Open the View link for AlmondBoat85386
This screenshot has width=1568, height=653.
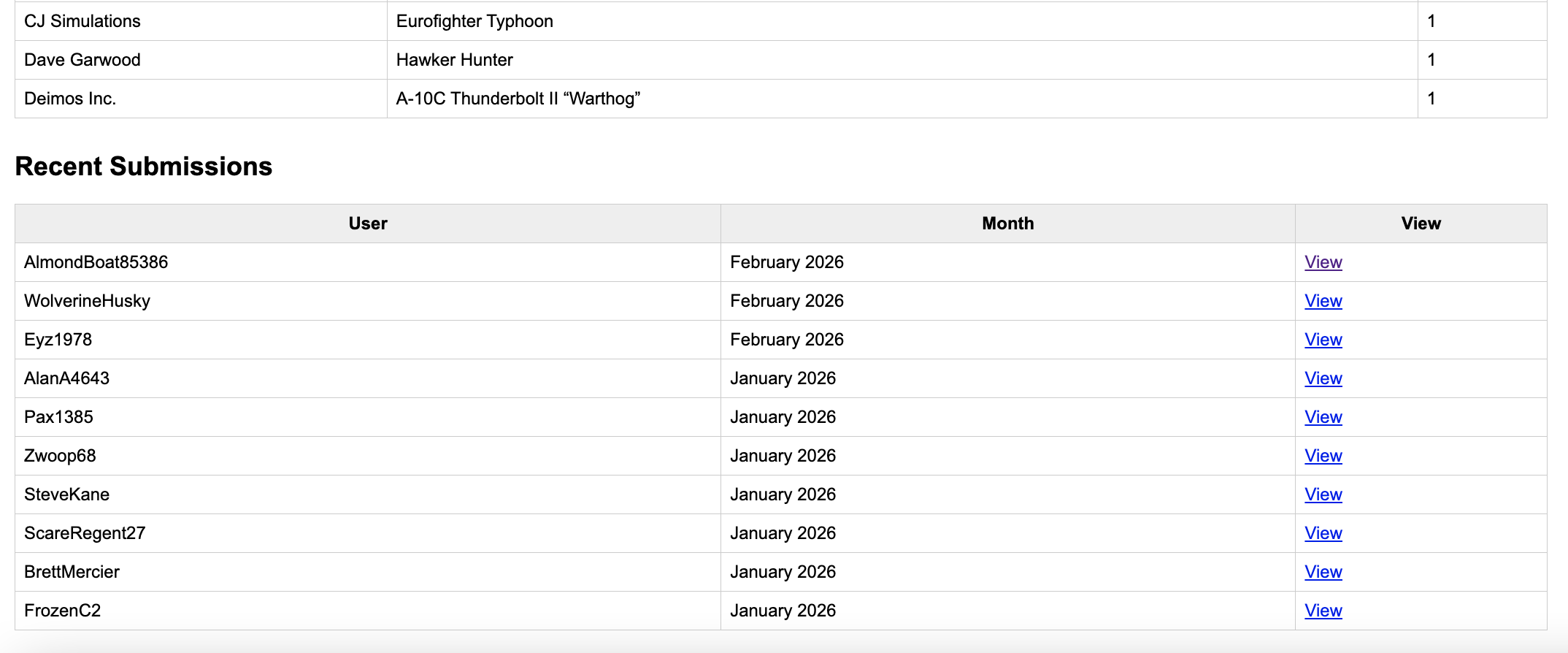(1323, 262)
